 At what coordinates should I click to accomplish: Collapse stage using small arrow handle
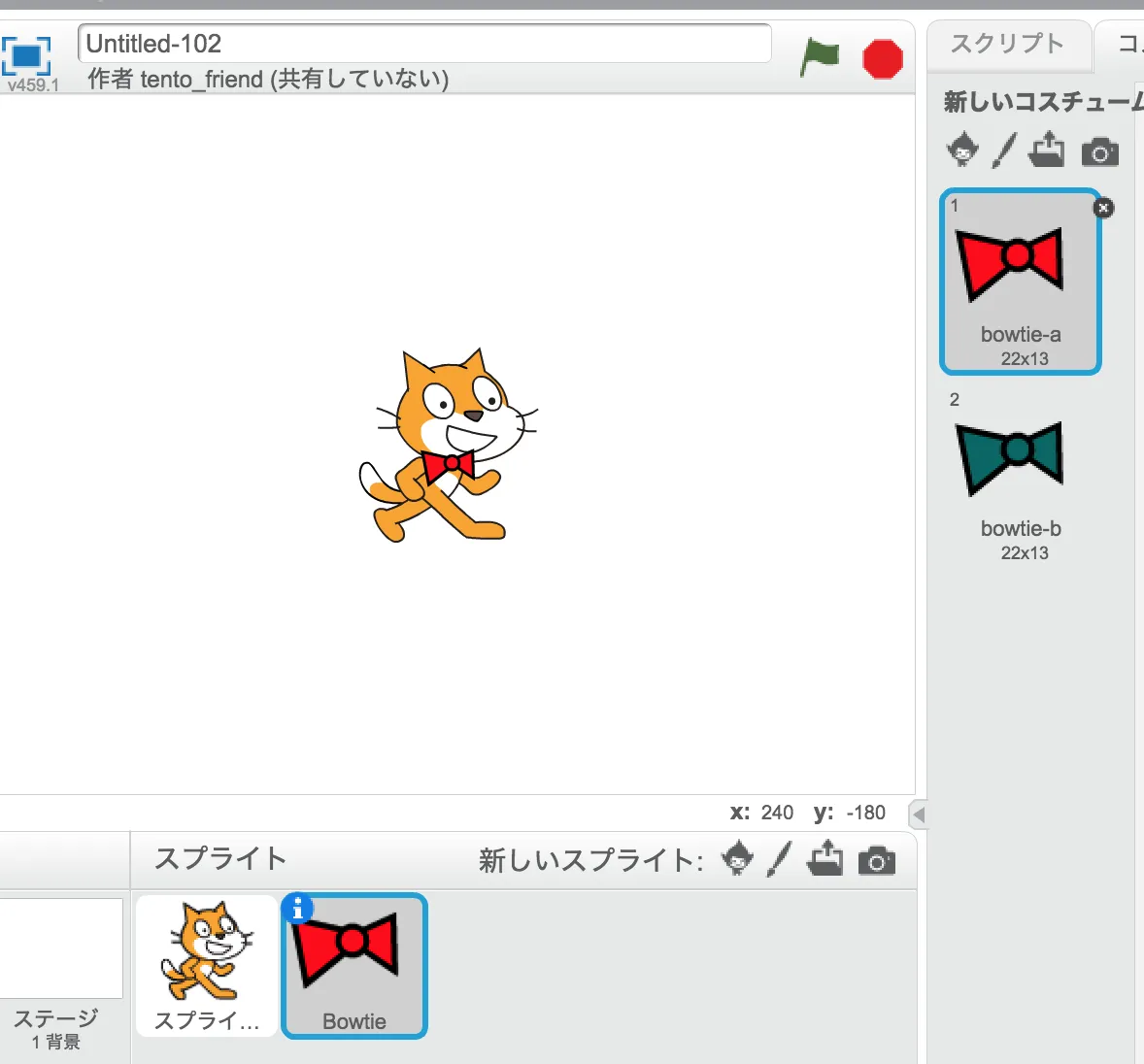[919, 814]
